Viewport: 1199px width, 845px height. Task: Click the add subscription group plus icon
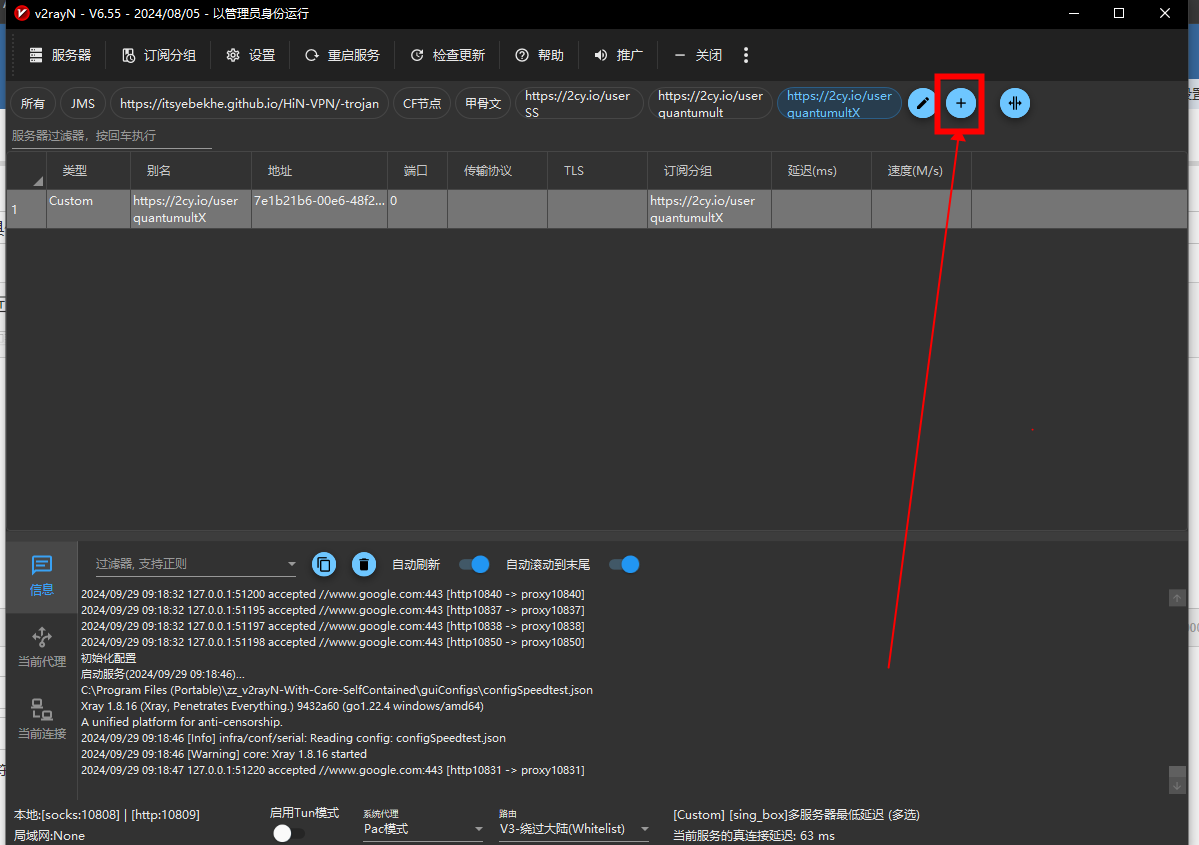point(960,103)
